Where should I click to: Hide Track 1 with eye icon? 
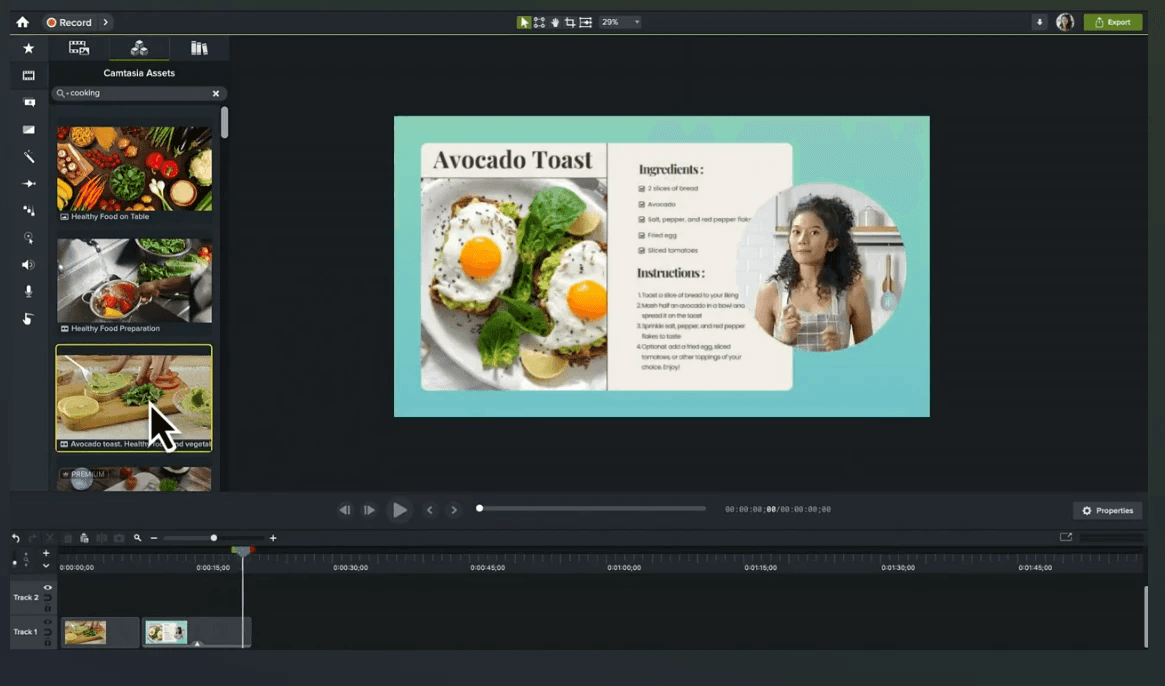click(48, 622)
